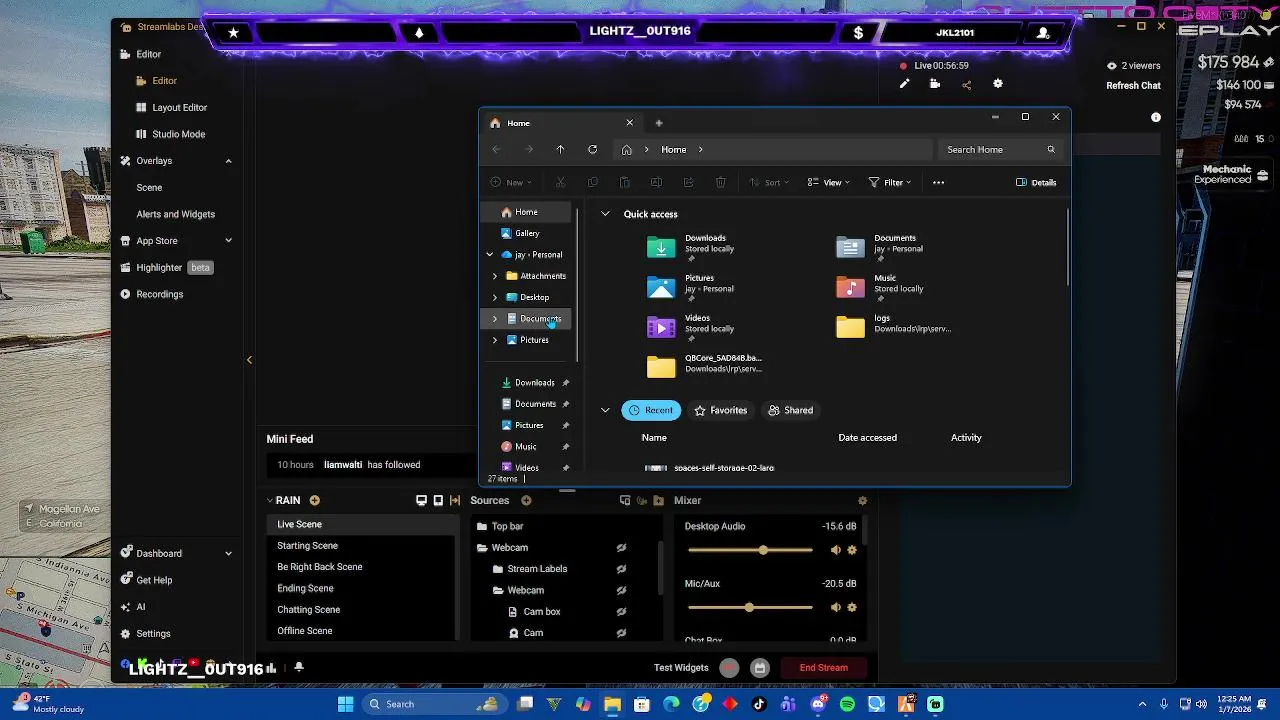
Task: Add a new source in Sources panel
Action: pos(526,500)
